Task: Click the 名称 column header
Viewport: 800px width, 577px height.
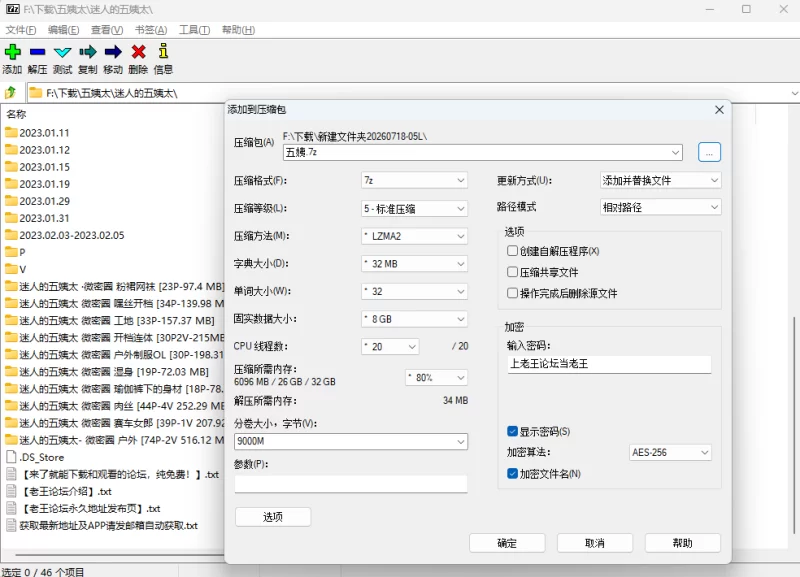Action: [16, 114]
